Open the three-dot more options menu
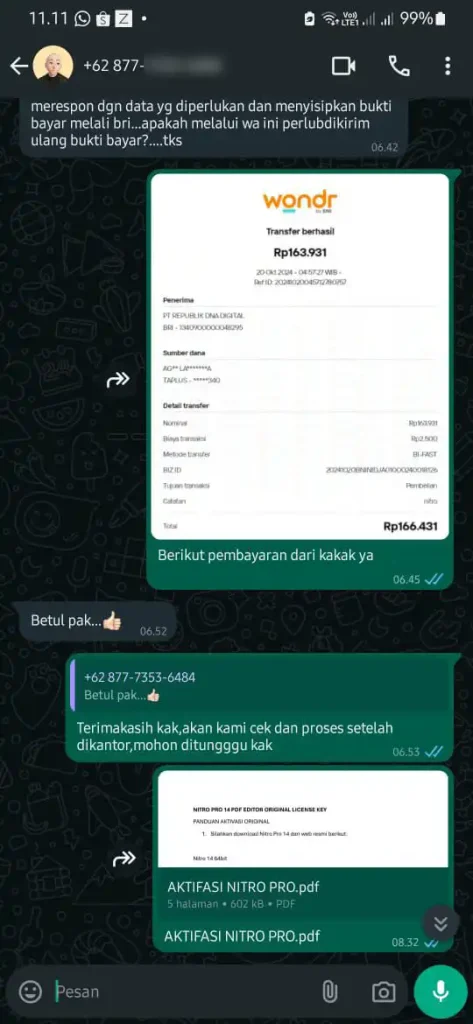The height and width of the screenshot is (1024, 473). (x=448, y=66)
